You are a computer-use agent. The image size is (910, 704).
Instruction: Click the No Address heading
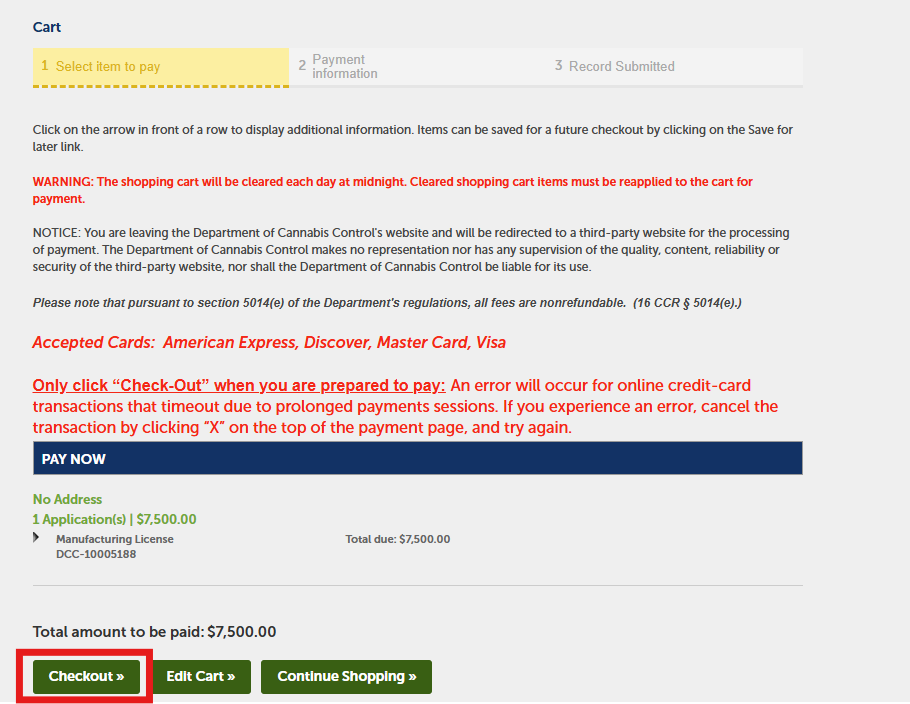point(67,499)
